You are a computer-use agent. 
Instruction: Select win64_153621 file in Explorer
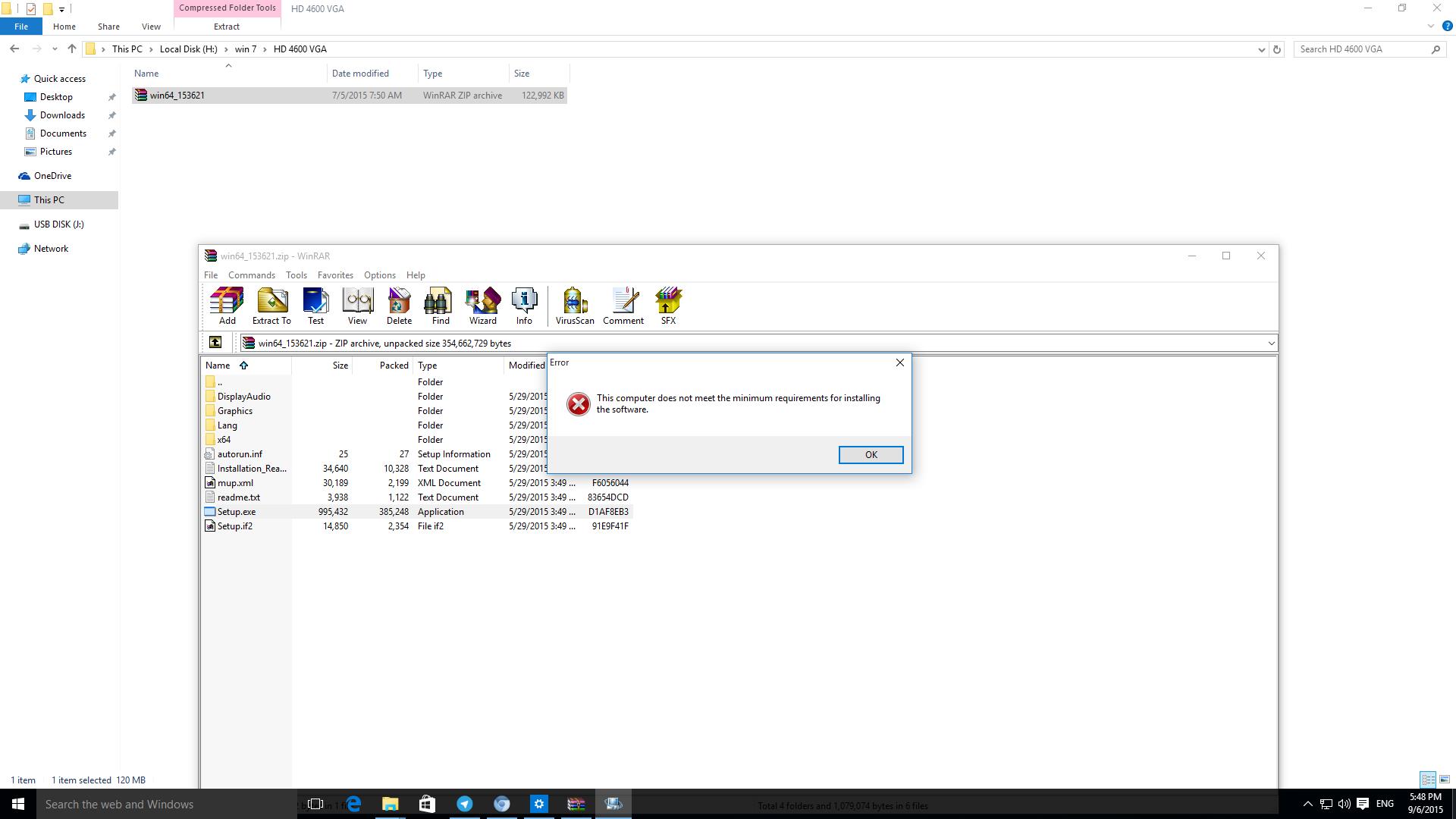(350, 96)
